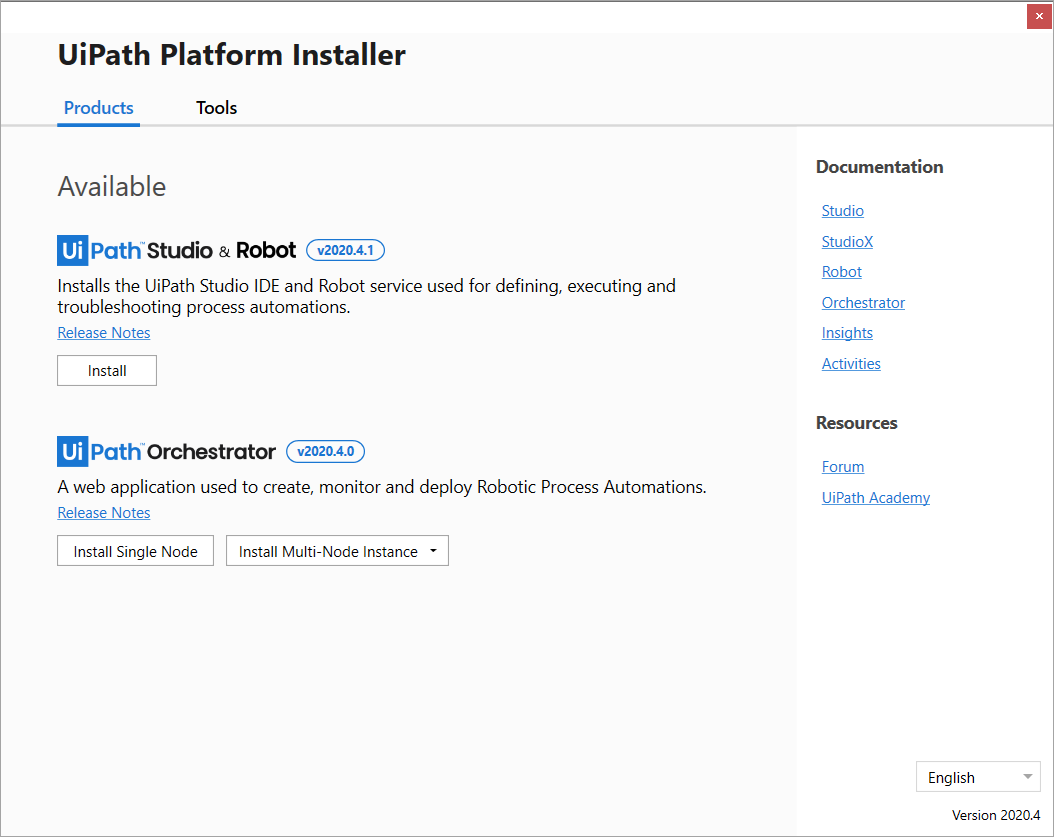Close the installer with the red X
1054x837 pixels.
point(1039,16)
